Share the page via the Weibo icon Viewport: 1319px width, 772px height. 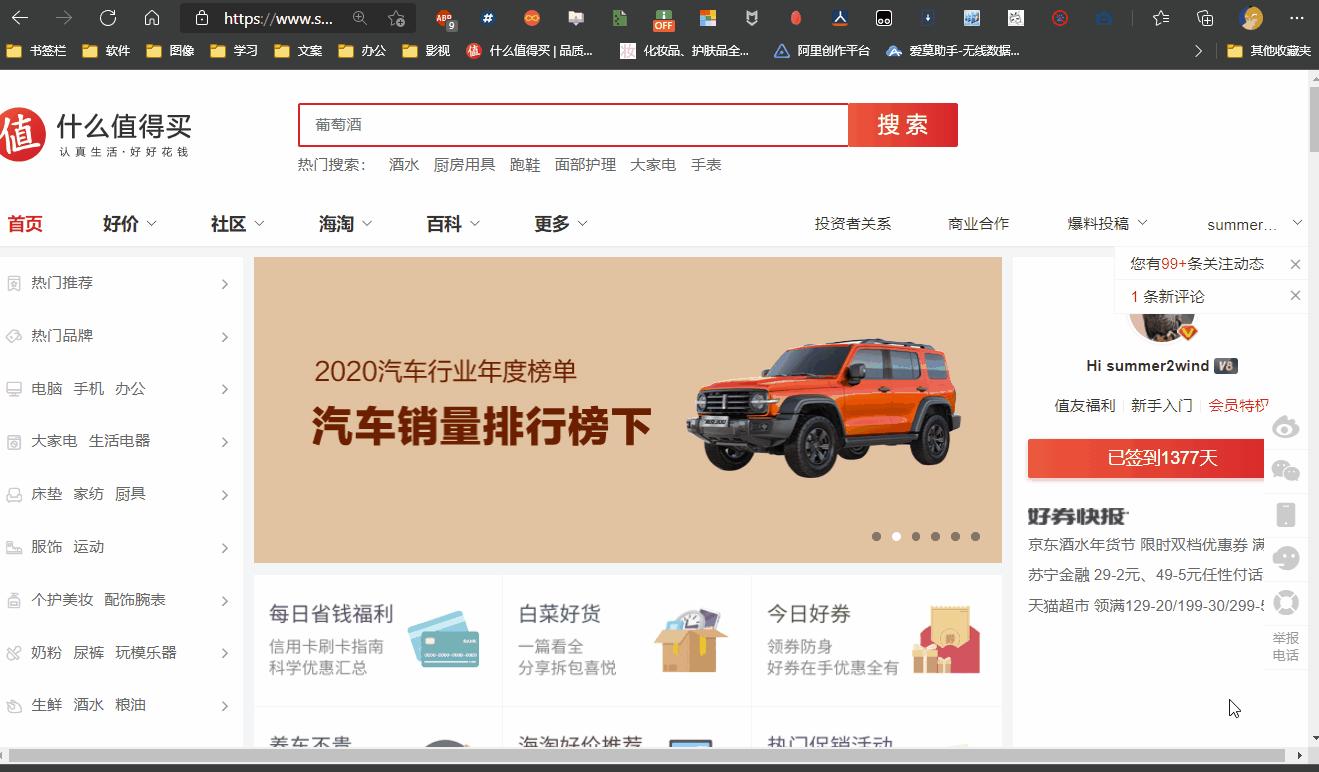pyautogui.click(x=1286, y=425)
